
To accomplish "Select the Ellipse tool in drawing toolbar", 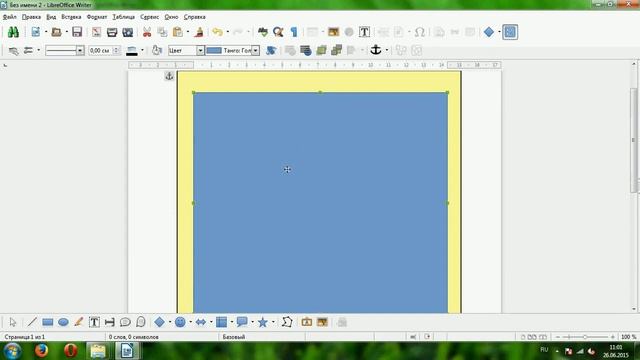I will pos(63,322).
